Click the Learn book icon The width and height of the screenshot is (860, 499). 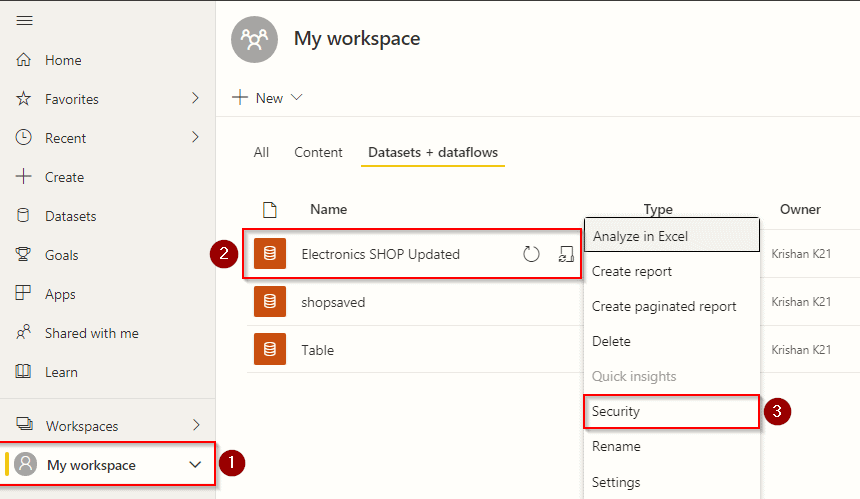click(x=24, y=371)
